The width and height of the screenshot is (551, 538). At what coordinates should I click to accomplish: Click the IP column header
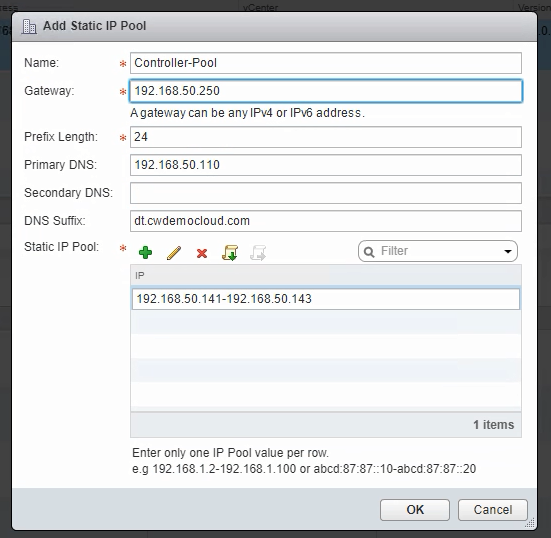pos(326,276)
